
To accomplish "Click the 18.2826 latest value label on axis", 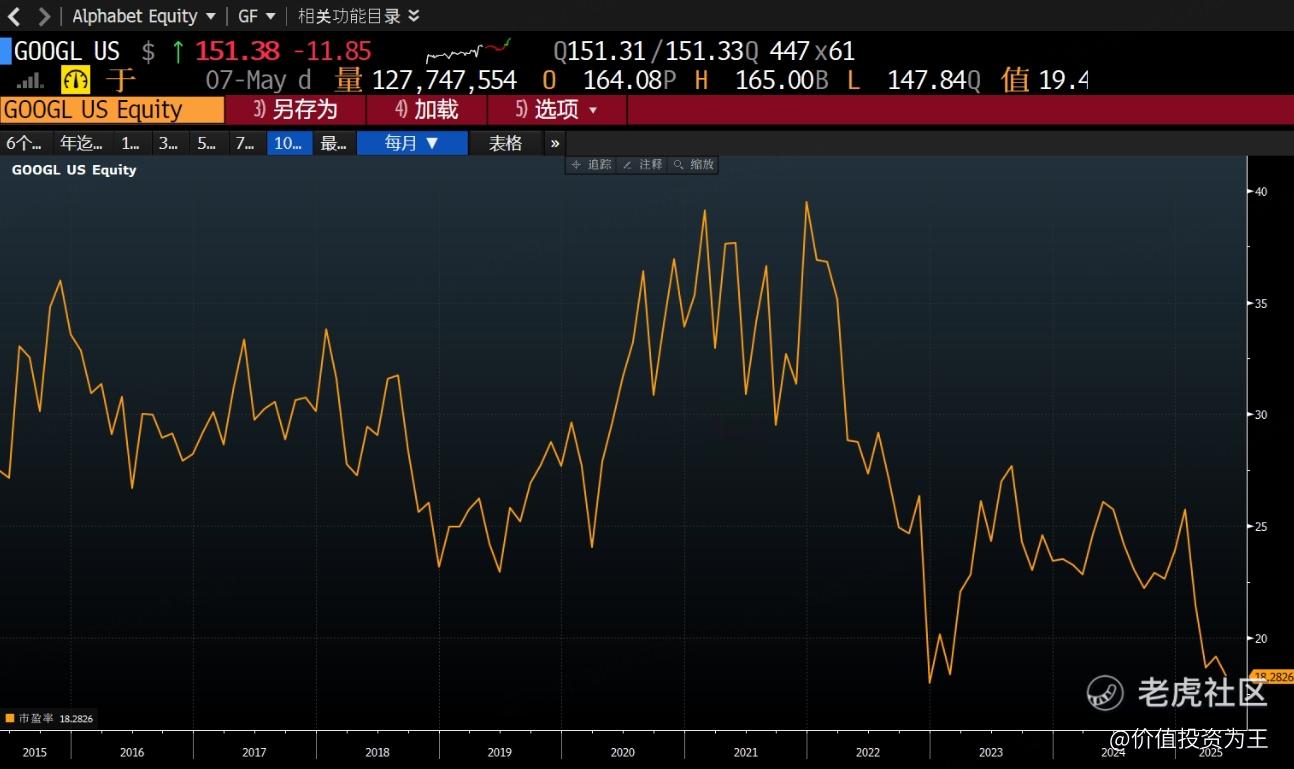I will coord(1272,676).
